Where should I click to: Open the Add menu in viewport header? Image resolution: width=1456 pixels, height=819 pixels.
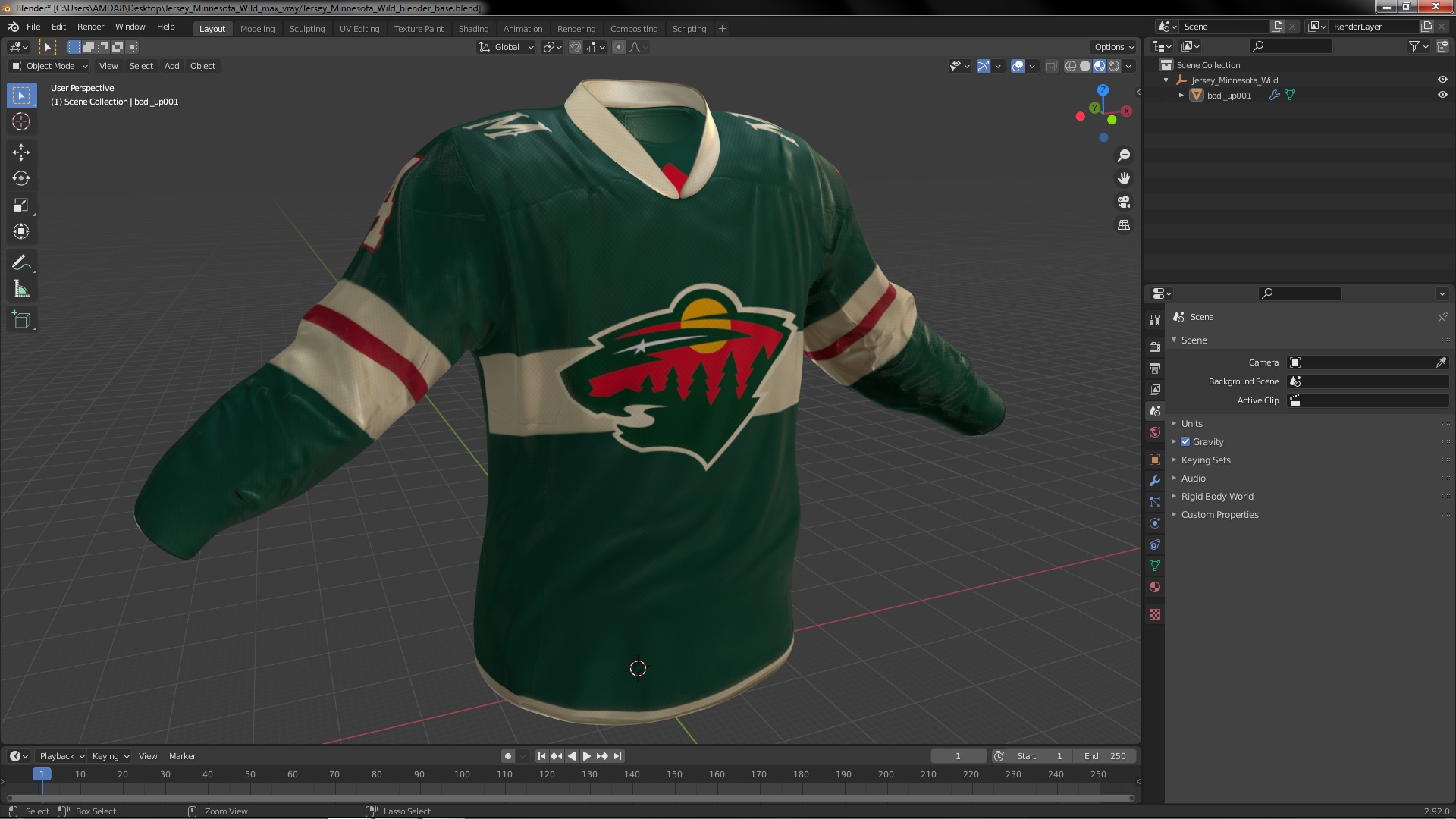click(172, 66)
